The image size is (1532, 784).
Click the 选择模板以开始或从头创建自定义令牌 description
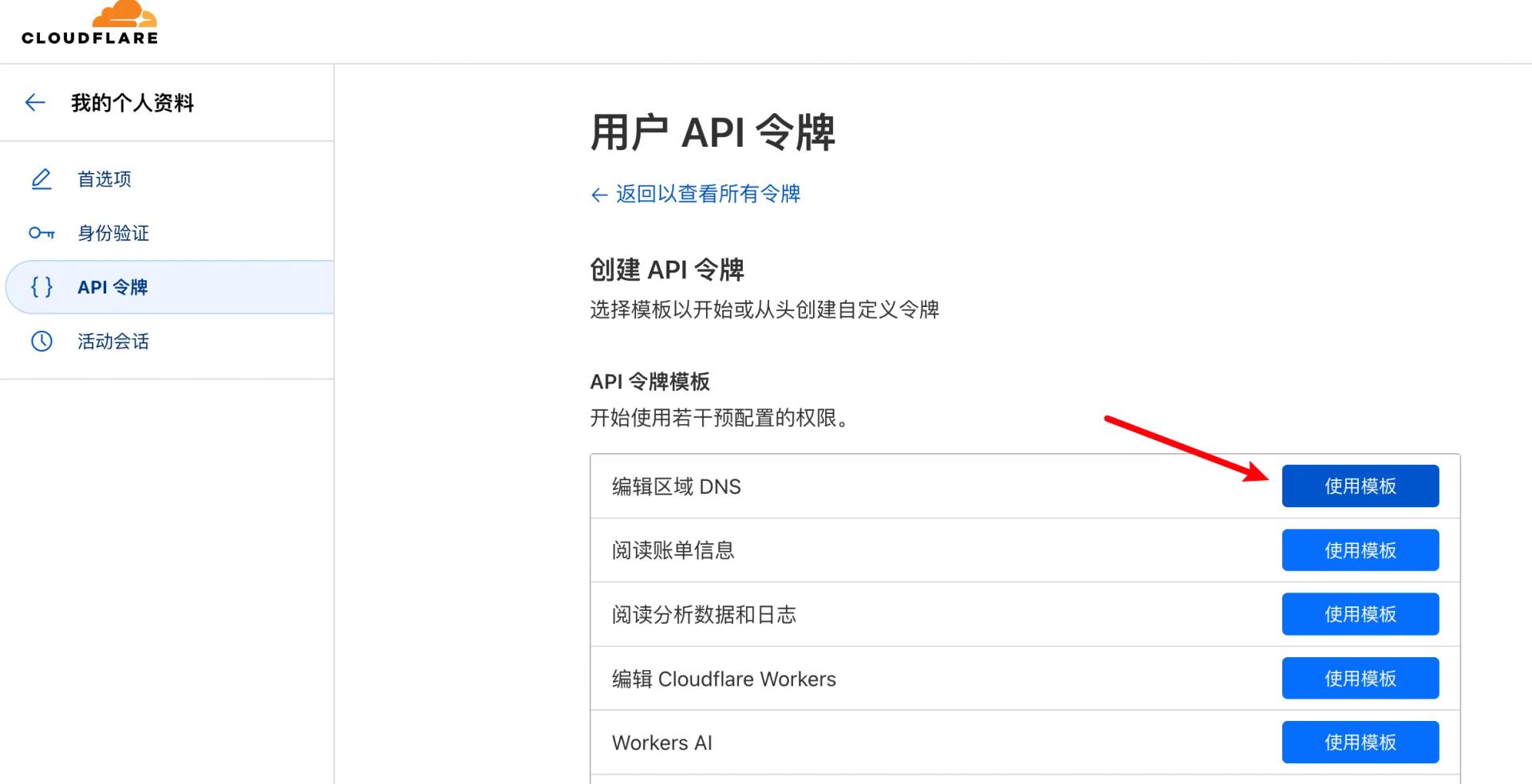click(x=764, y=309)
